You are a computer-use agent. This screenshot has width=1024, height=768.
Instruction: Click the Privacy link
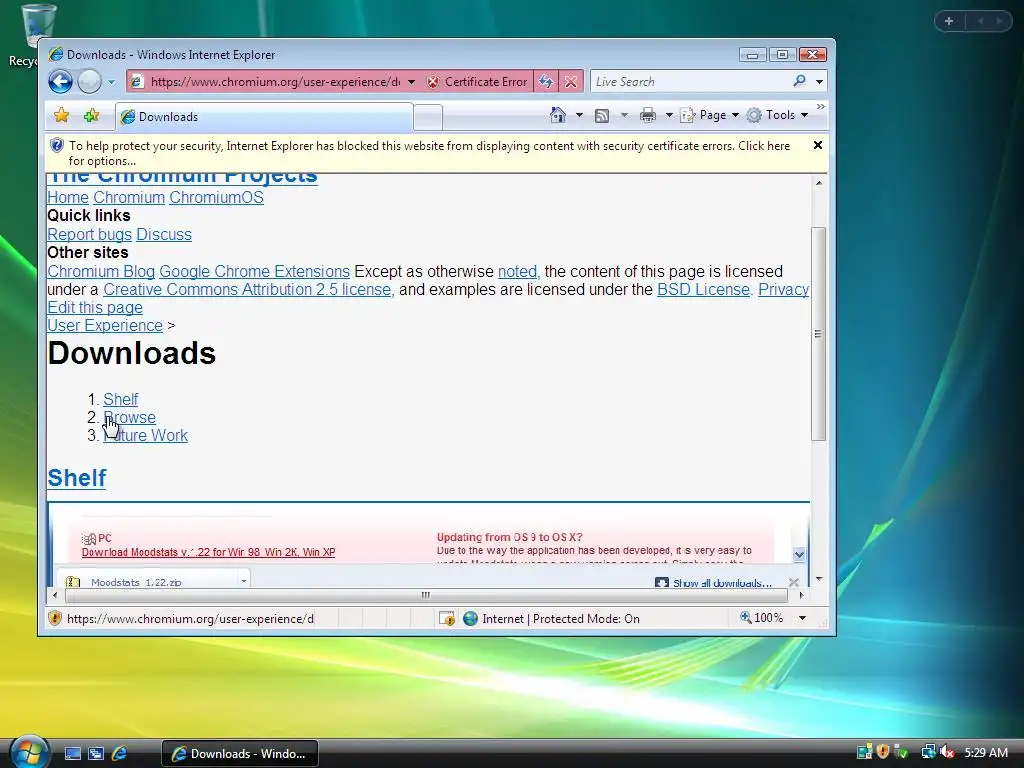783,289
